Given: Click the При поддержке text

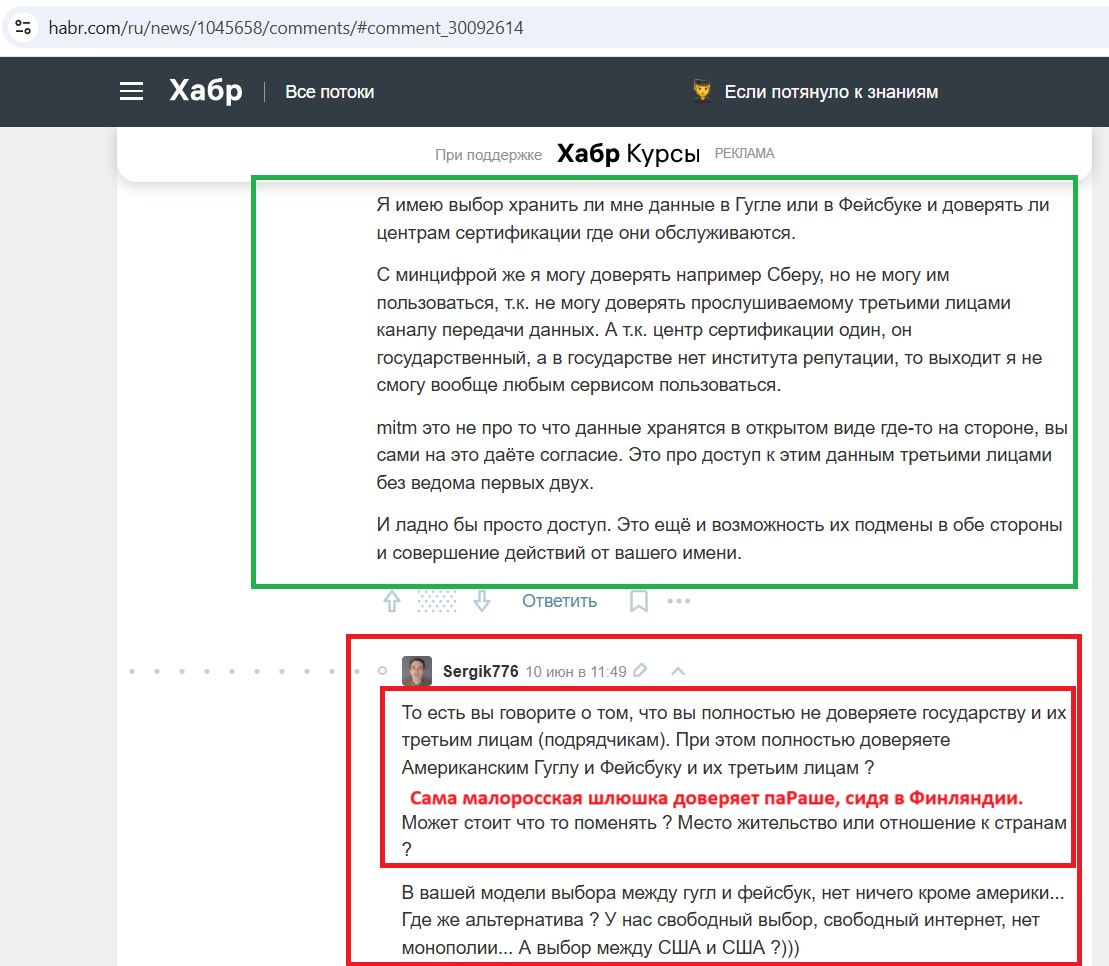Looking at the screenshot, I should click(x=489, y=155).
